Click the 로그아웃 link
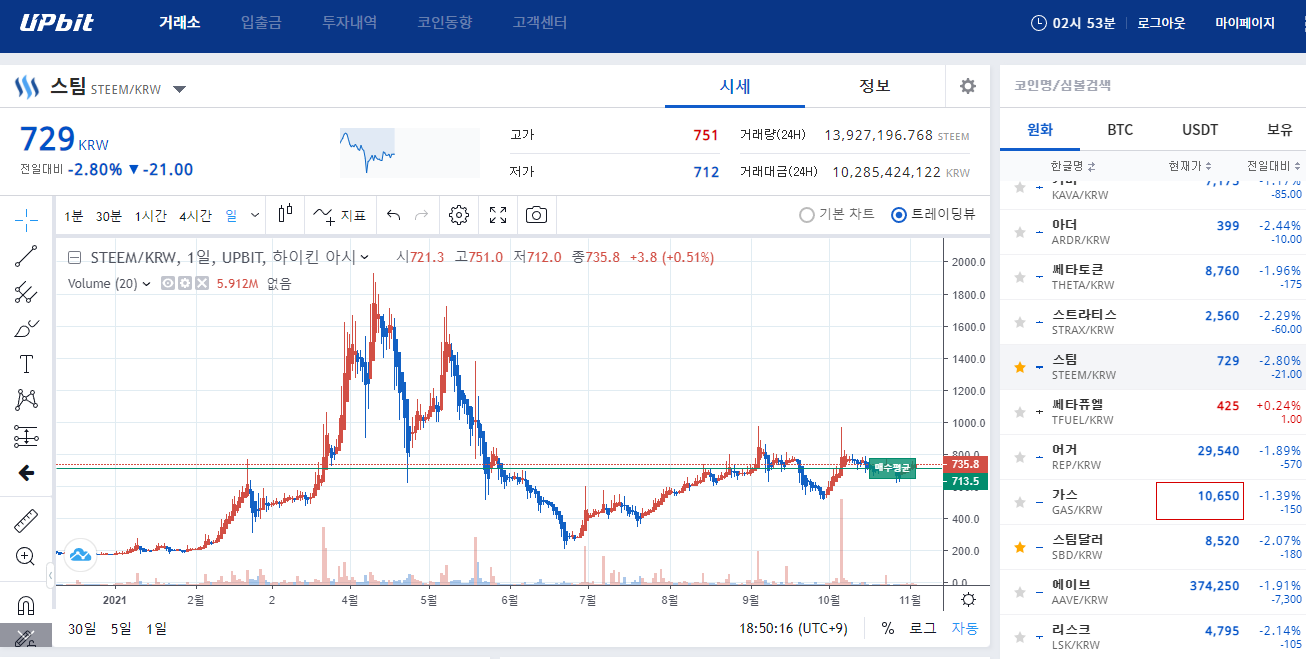Viewport: 1306px width, 659px height. pos(1161,22)
